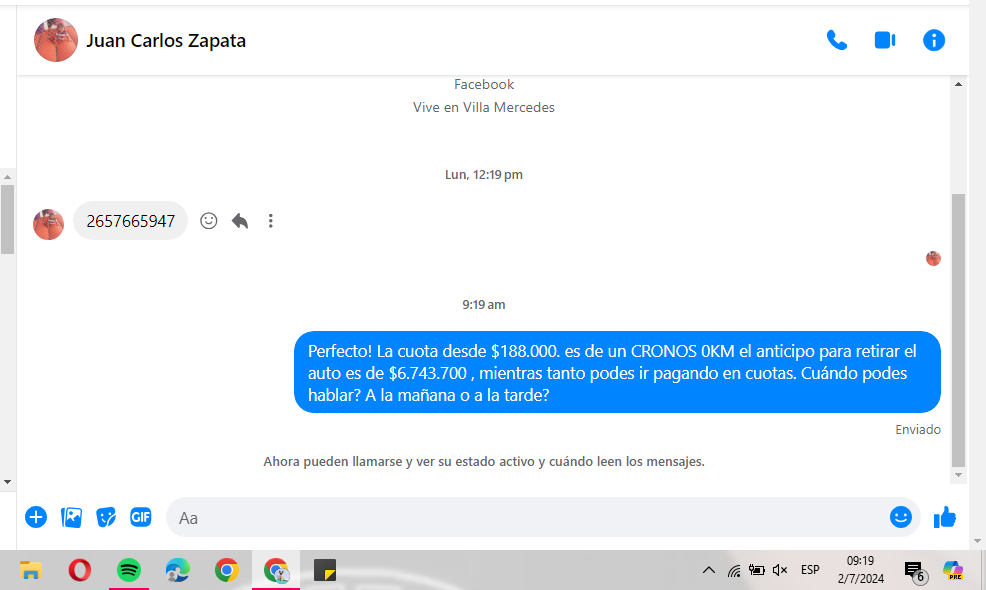Choose a sticker to send
This screenshot has height=590, width=986.
pyautogui.click(x=106, y=517)
